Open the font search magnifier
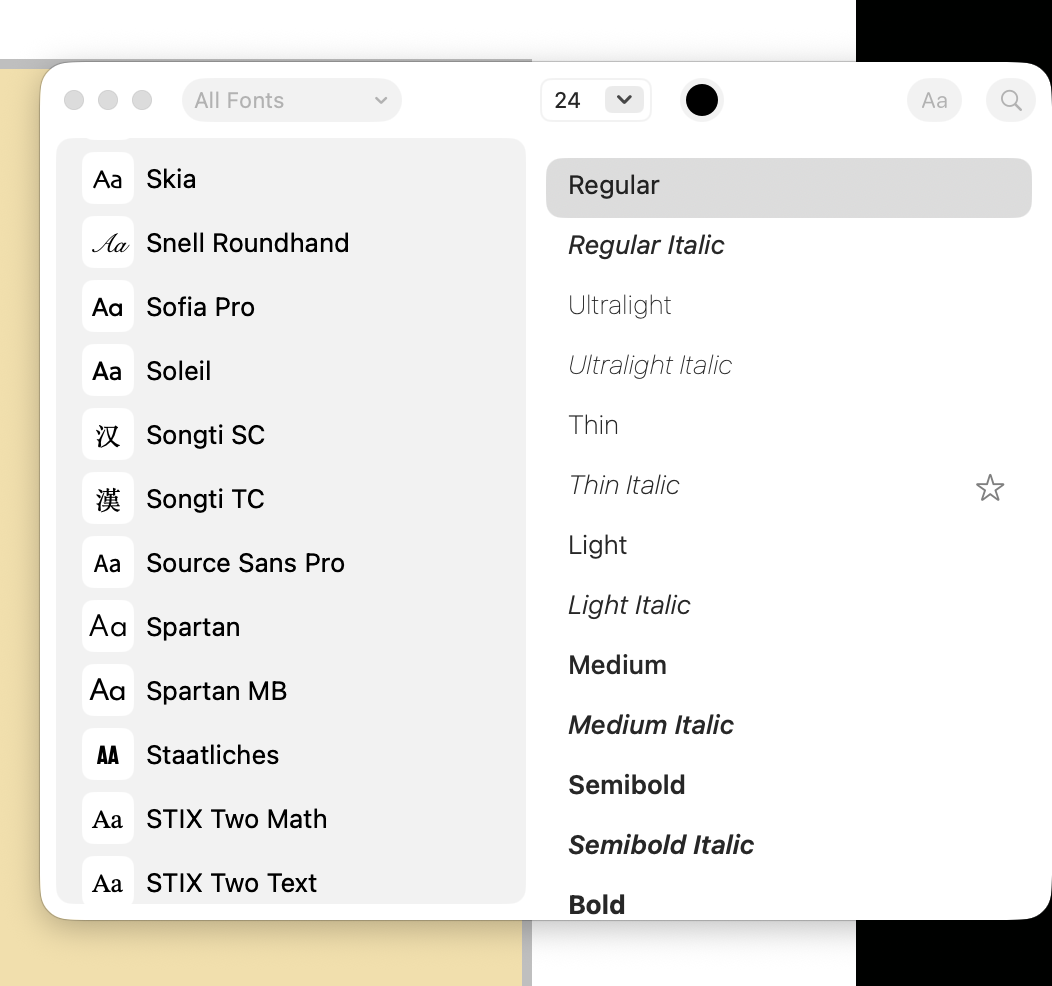Image resolution: width=1052 pixels, height=986 pixels. point(1010,101)
